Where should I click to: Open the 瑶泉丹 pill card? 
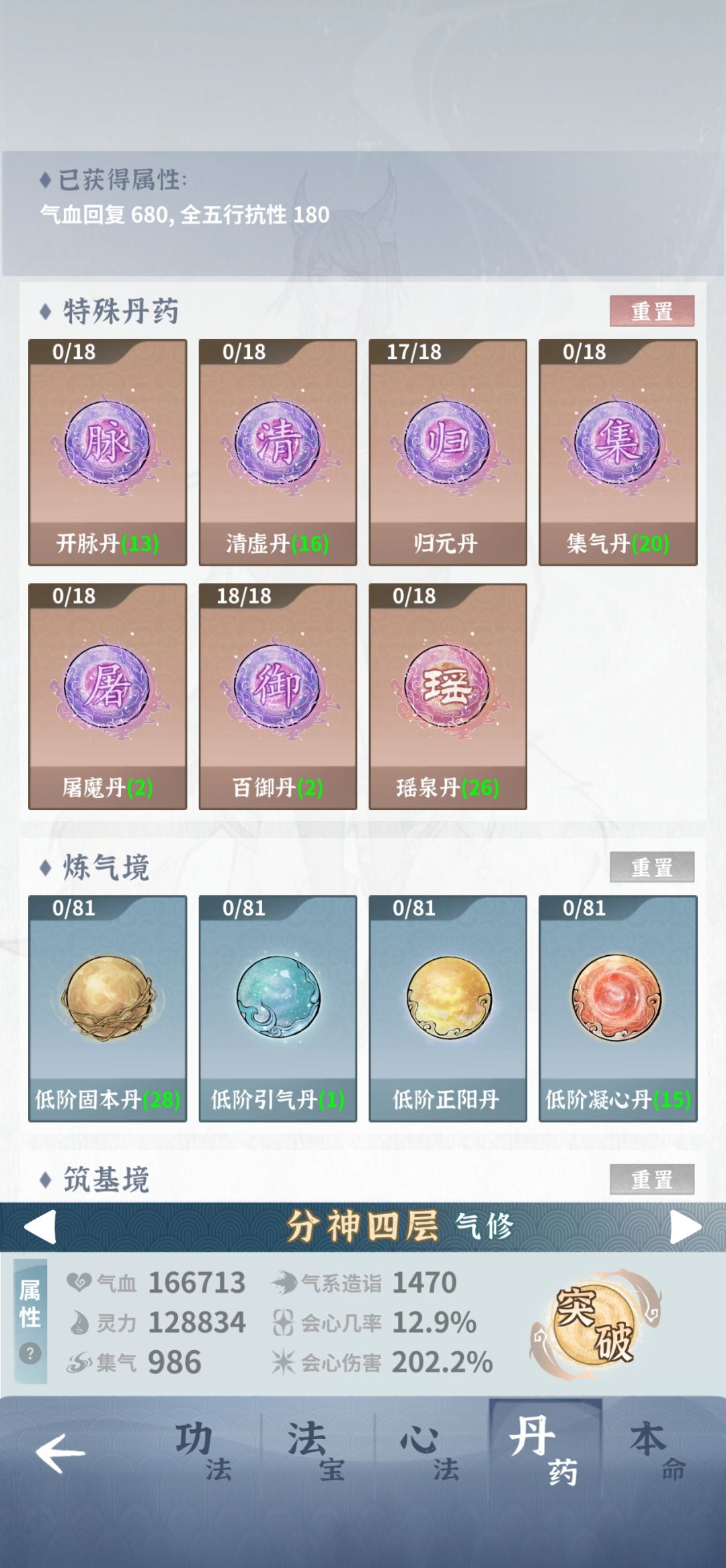click(448, 696)
